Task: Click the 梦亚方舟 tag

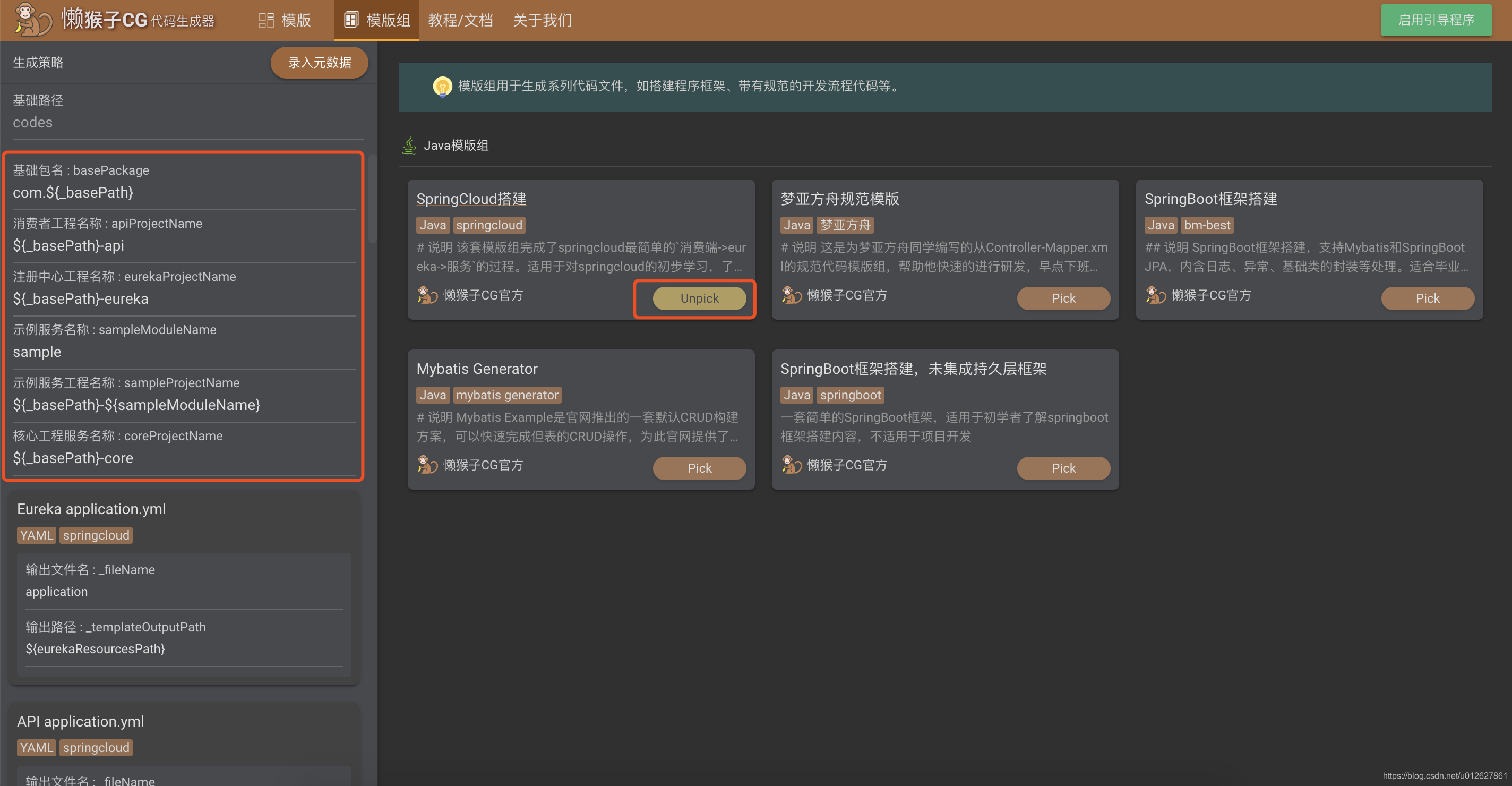Action: pyautogui.click(x=845, y=225)
